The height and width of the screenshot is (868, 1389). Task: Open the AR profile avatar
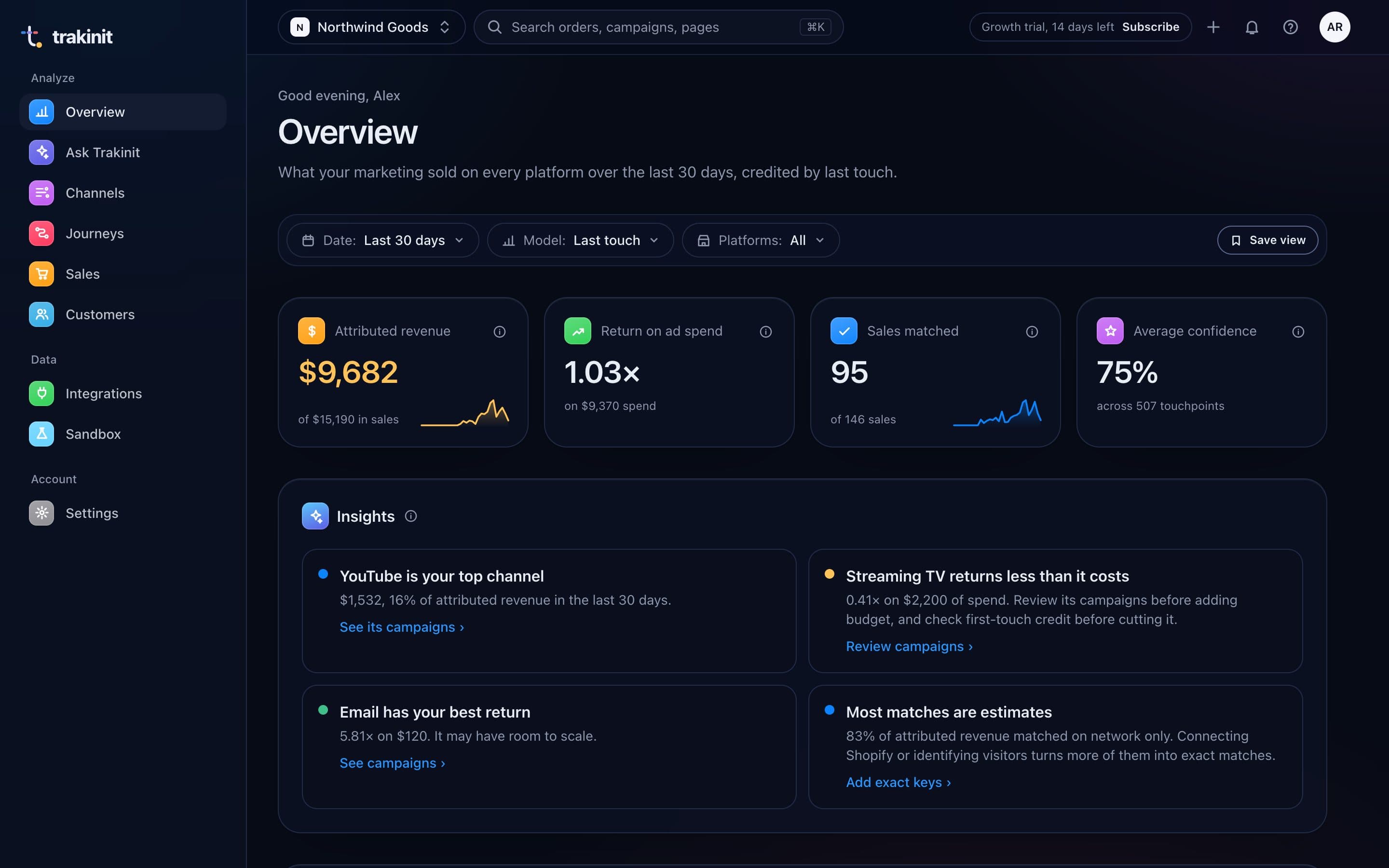(x=1335, y=27)
